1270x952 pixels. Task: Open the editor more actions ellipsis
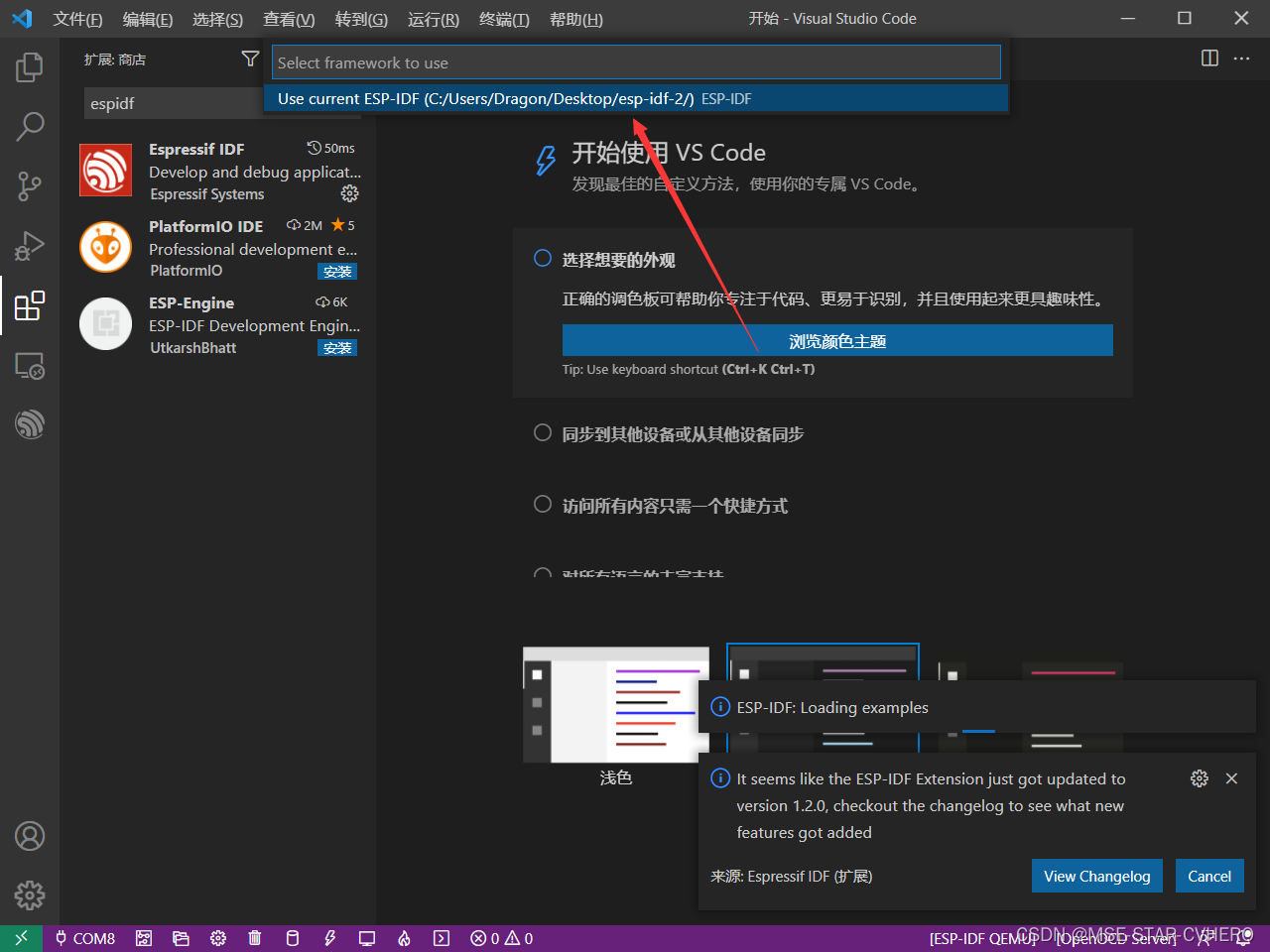[x=1241, y=59]
